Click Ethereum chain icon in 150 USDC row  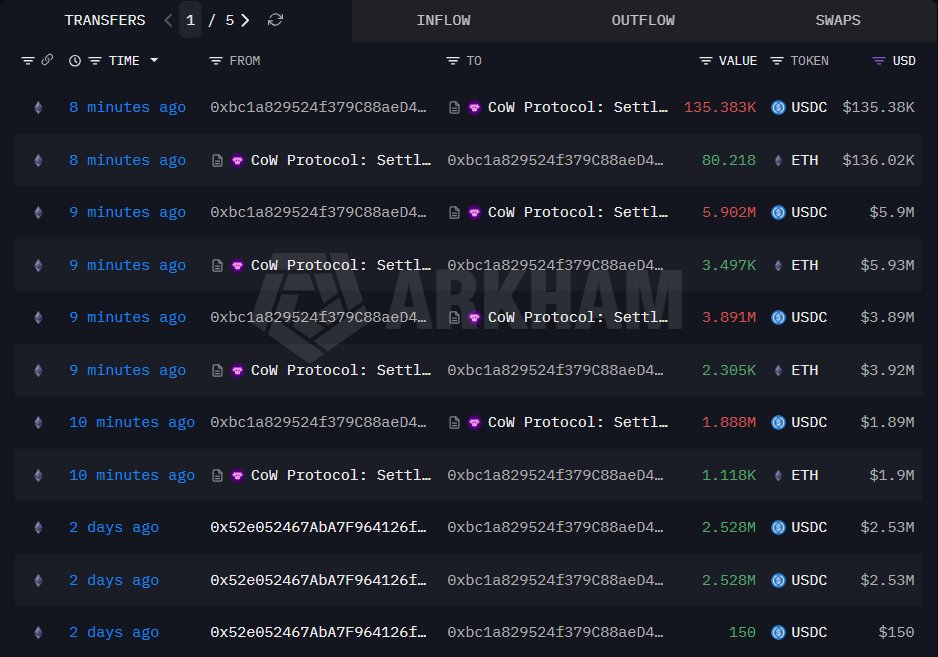(38, 632)
